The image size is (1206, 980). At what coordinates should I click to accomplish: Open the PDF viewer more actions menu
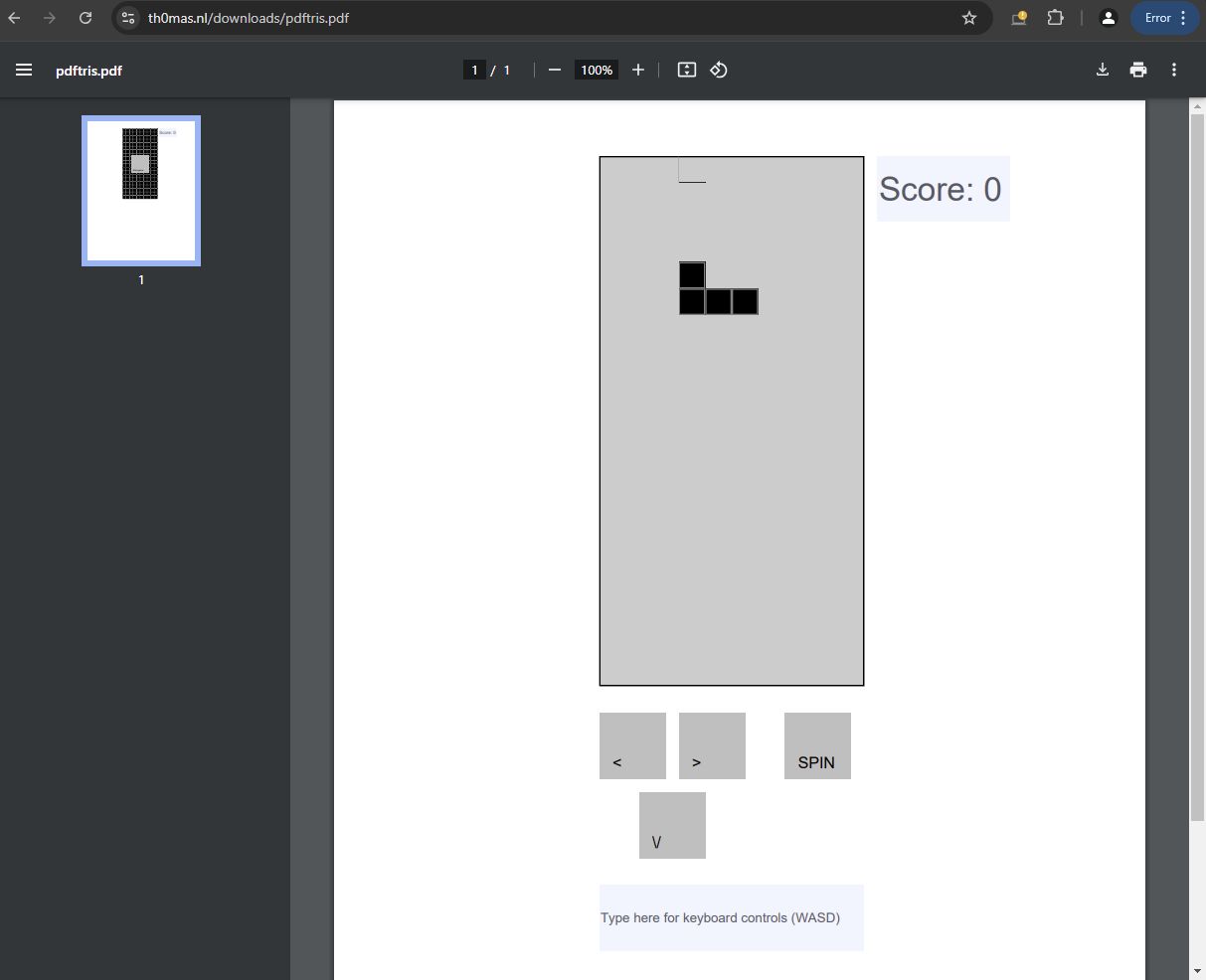(x=1174, y=70)
